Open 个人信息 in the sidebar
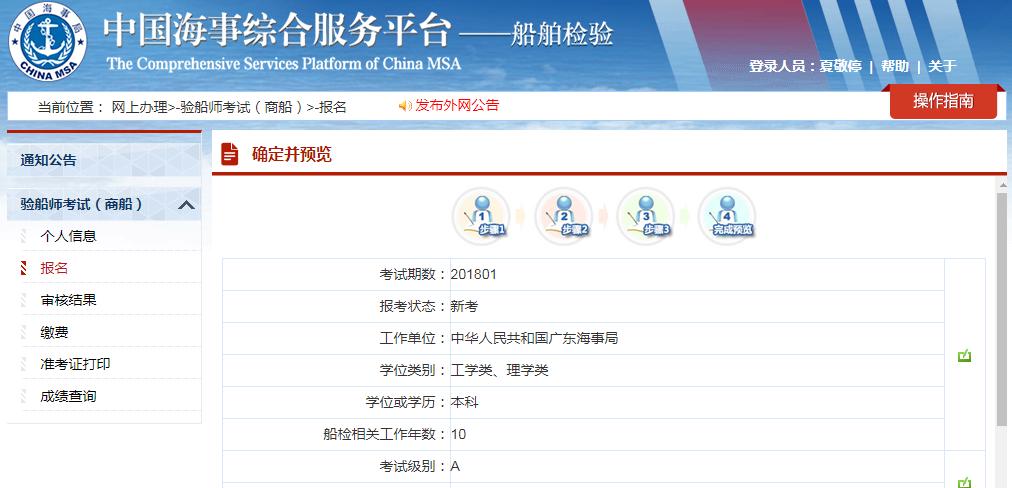Screen dimensions: 1012x488 tap(68, 236)
